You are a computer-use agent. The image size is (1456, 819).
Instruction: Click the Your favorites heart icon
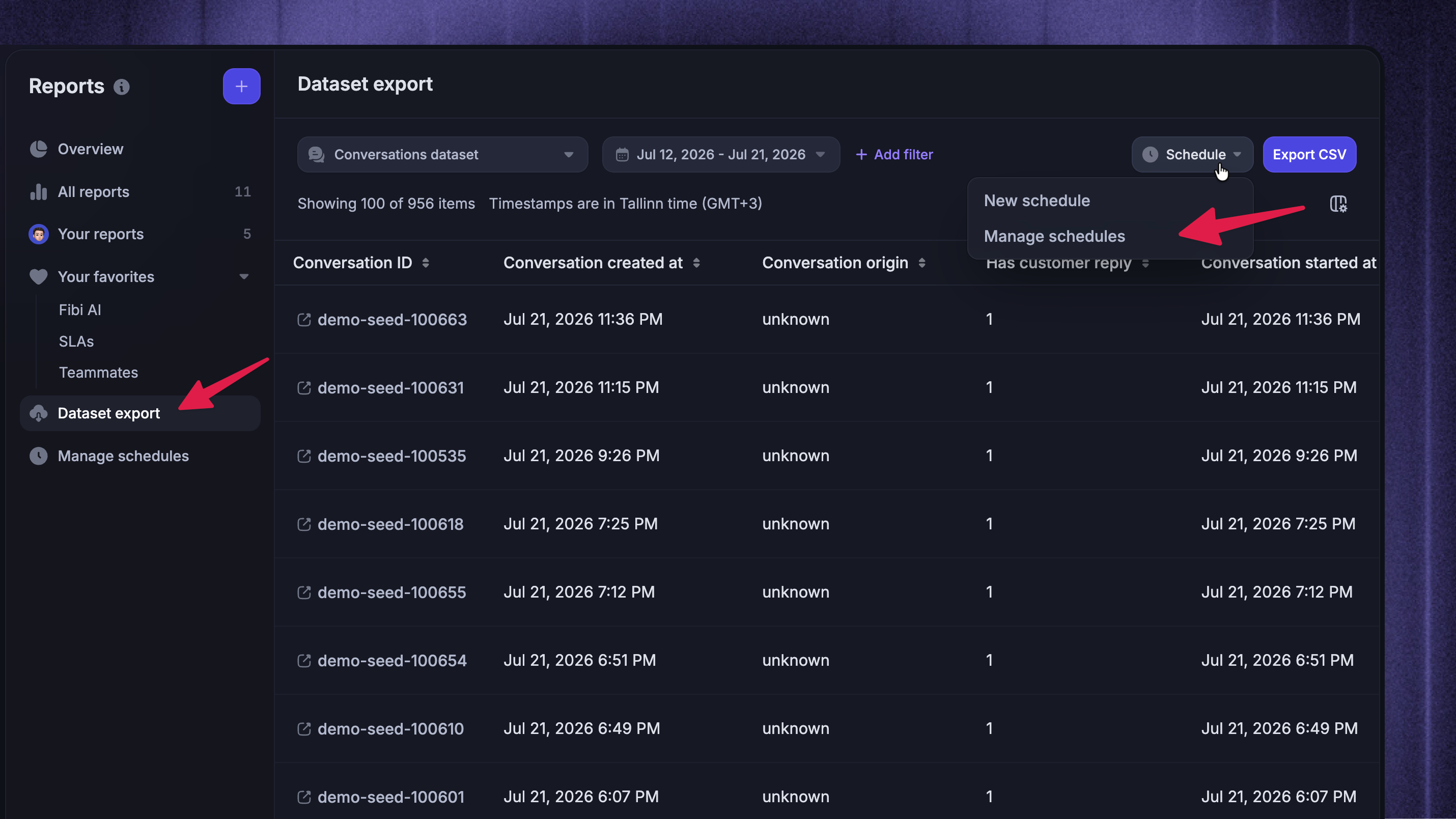pyautogui.click(x=38, y=276)
